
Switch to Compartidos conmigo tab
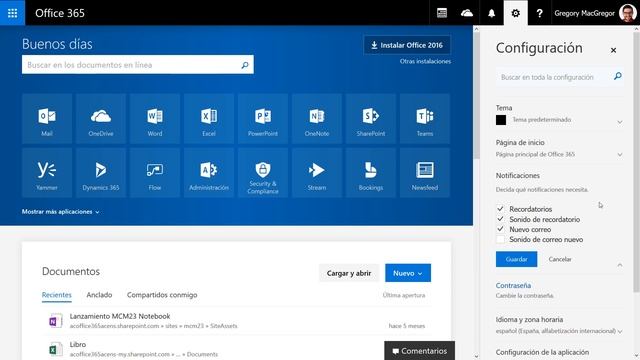(162, 295)
